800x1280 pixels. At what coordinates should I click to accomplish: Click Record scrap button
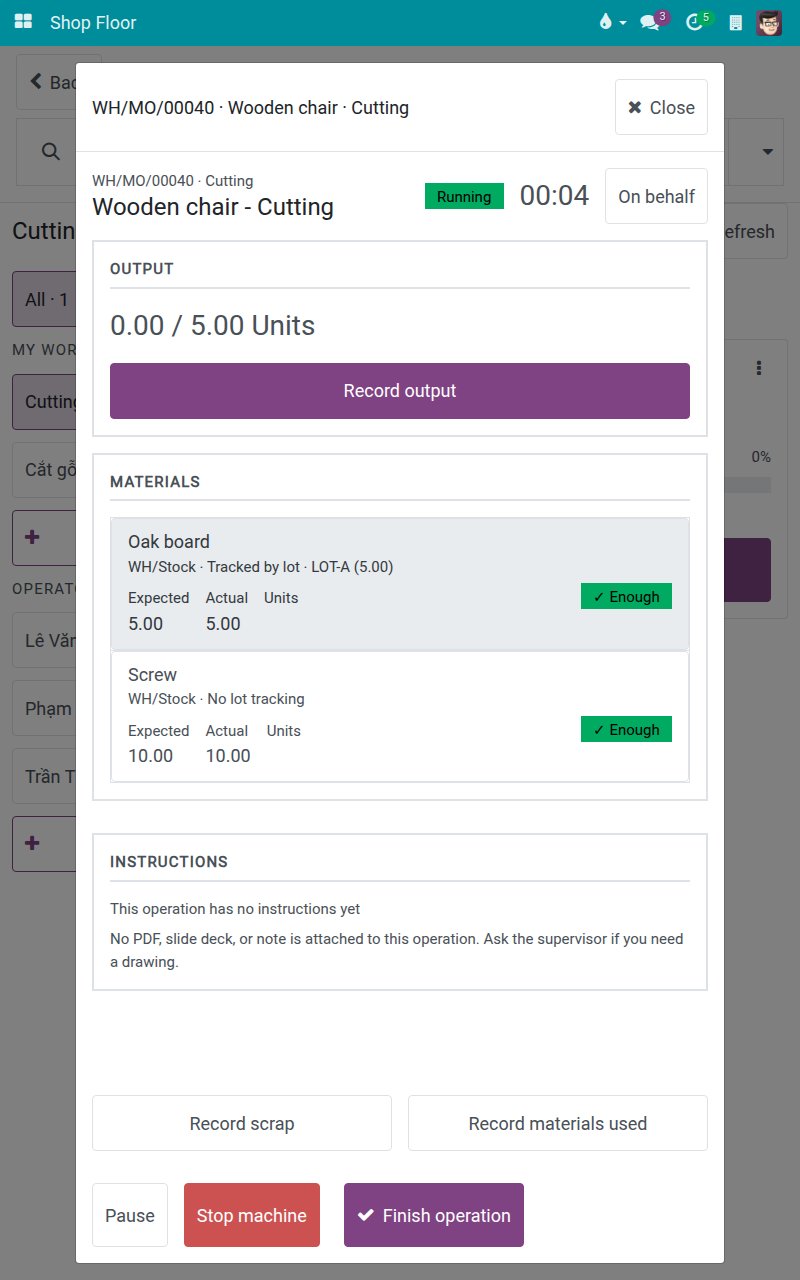coord(242,1123)
